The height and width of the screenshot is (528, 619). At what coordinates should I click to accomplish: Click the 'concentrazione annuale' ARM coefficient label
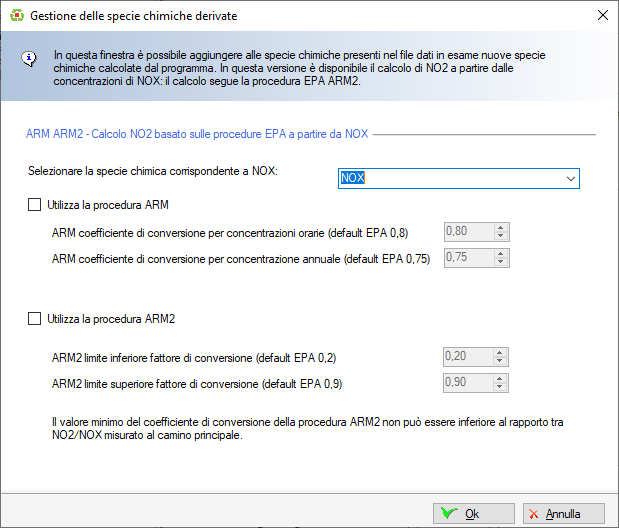tap(241, 259)
